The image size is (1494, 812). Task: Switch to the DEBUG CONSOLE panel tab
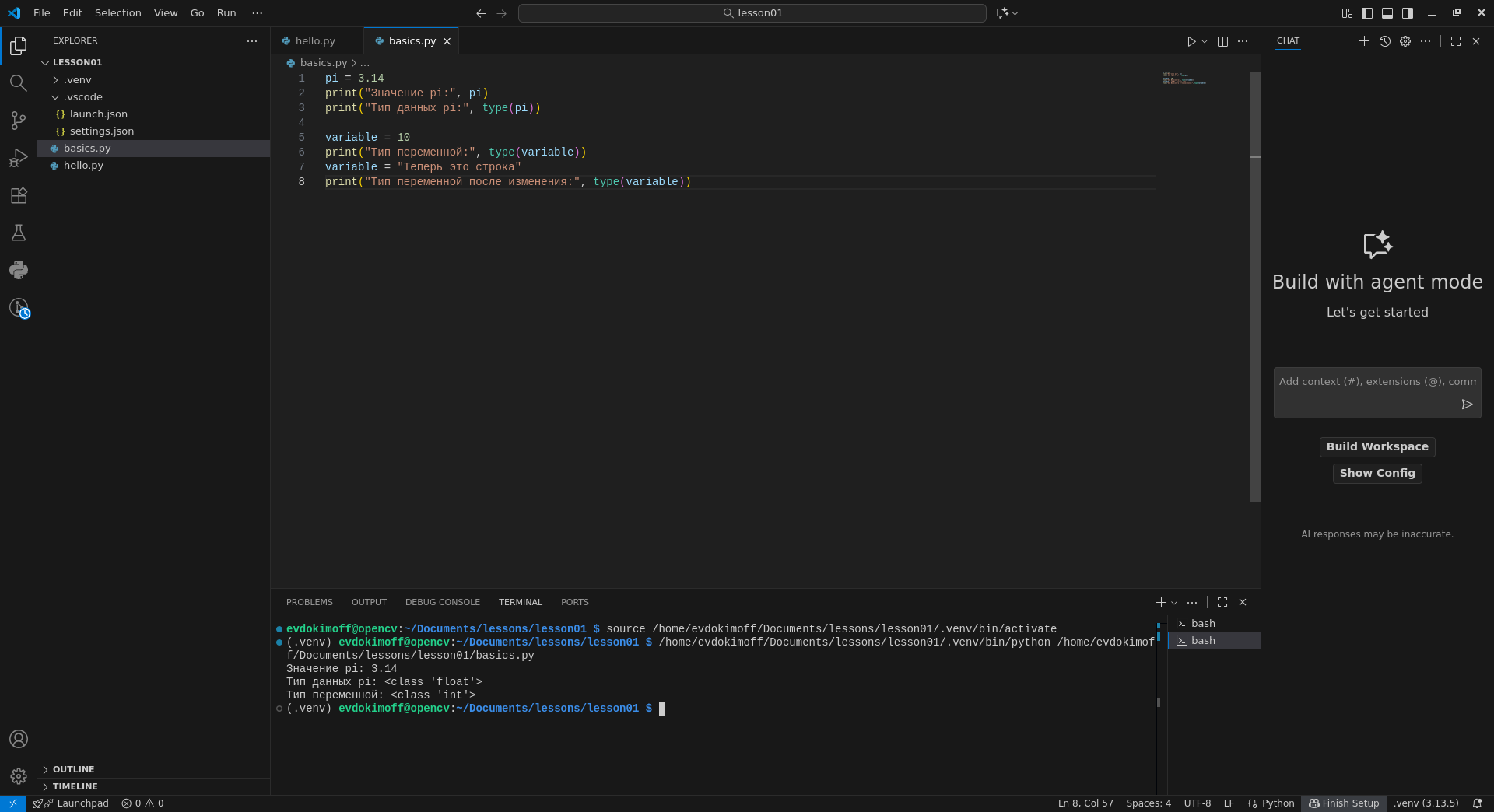pos(442,602)
